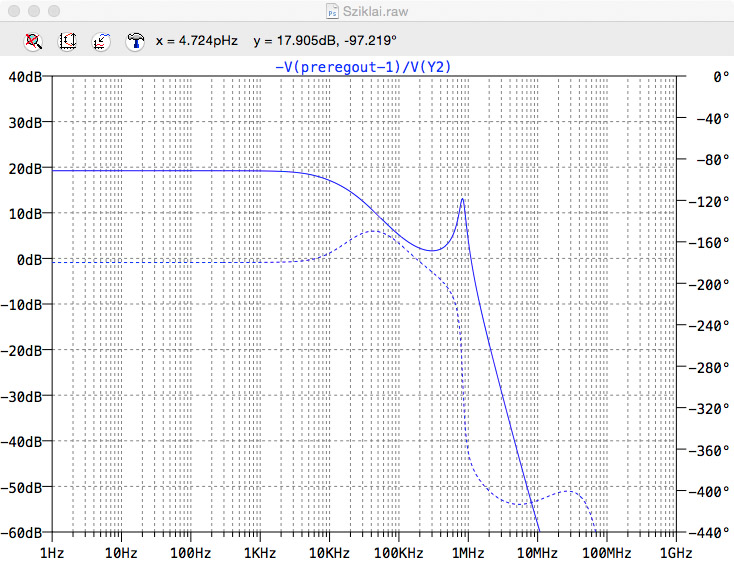Click the -120° phase axis label
Viewport: 734px width, 562px height.
(x=710, y=202)
